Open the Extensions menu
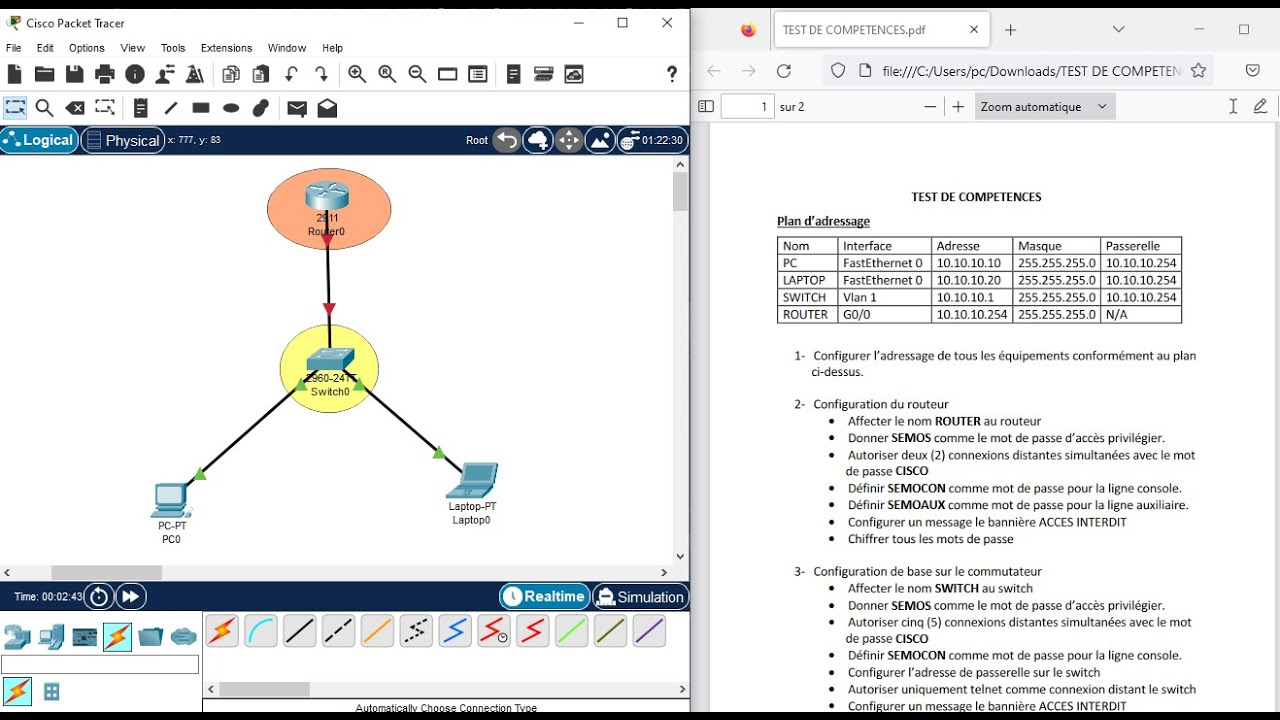 tap(226, 48)
